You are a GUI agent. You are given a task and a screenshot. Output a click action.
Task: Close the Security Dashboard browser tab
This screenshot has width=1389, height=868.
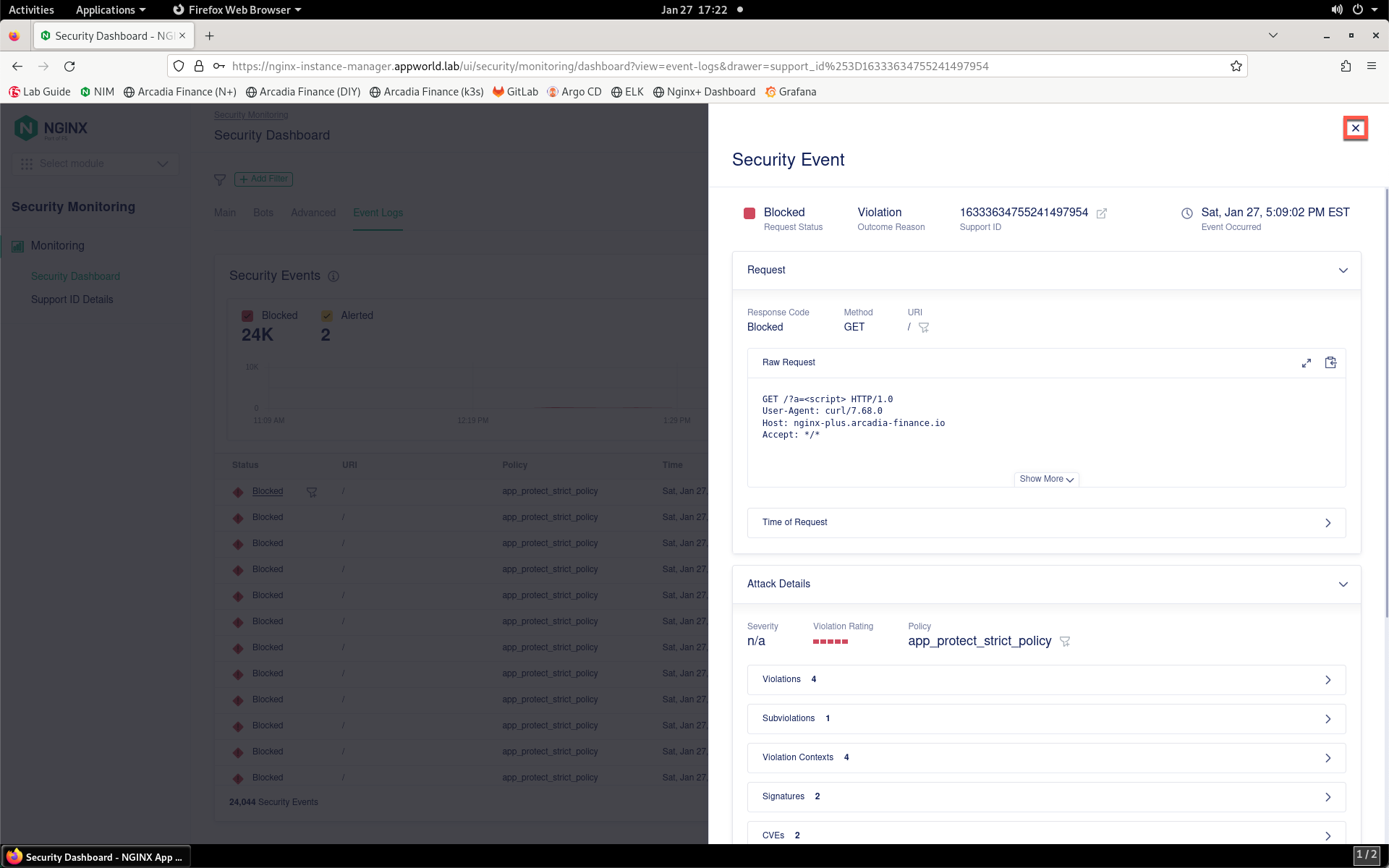pyautogui.click(x=182, y=35)
